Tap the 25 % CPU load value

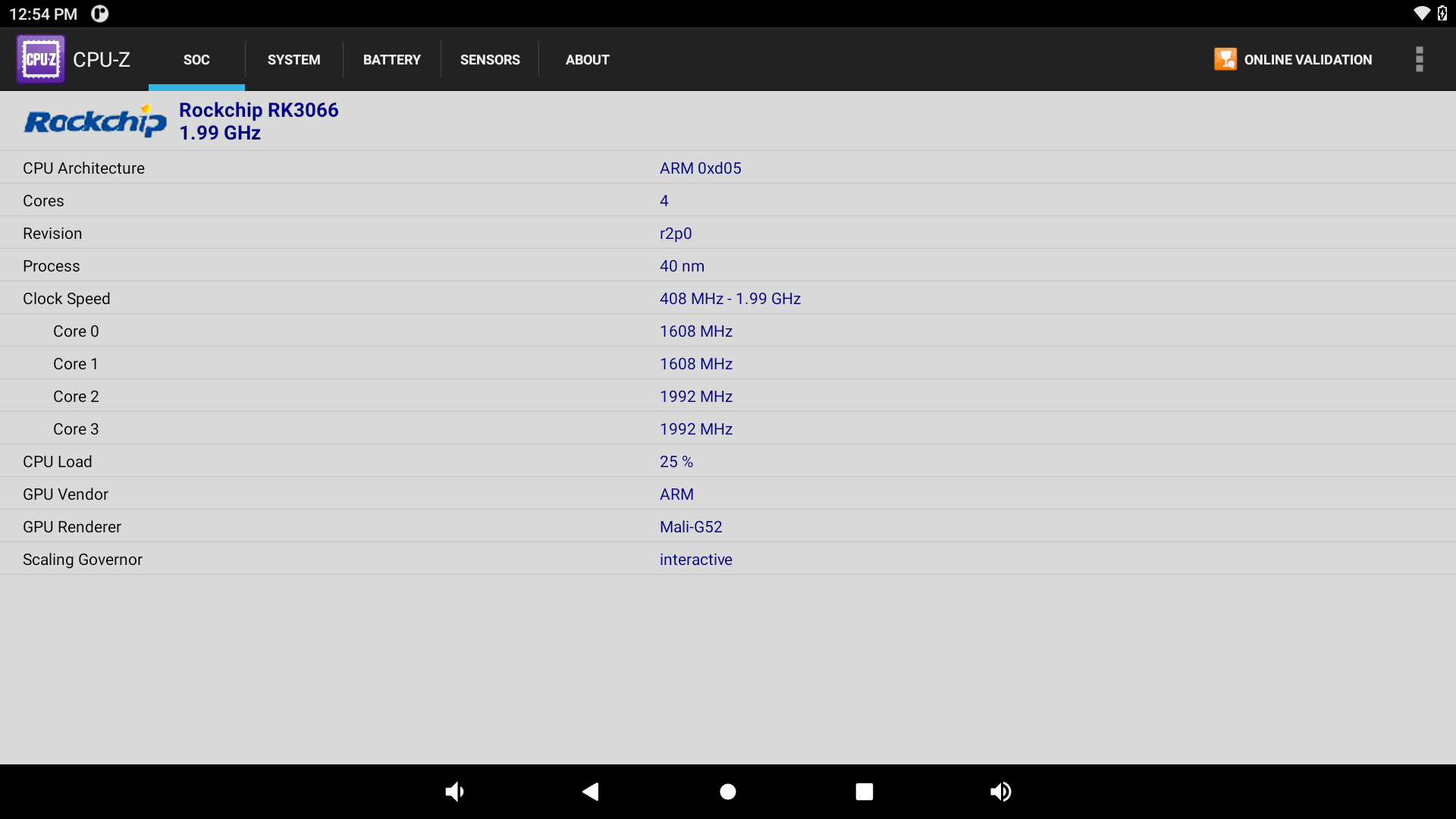(676, 462)
